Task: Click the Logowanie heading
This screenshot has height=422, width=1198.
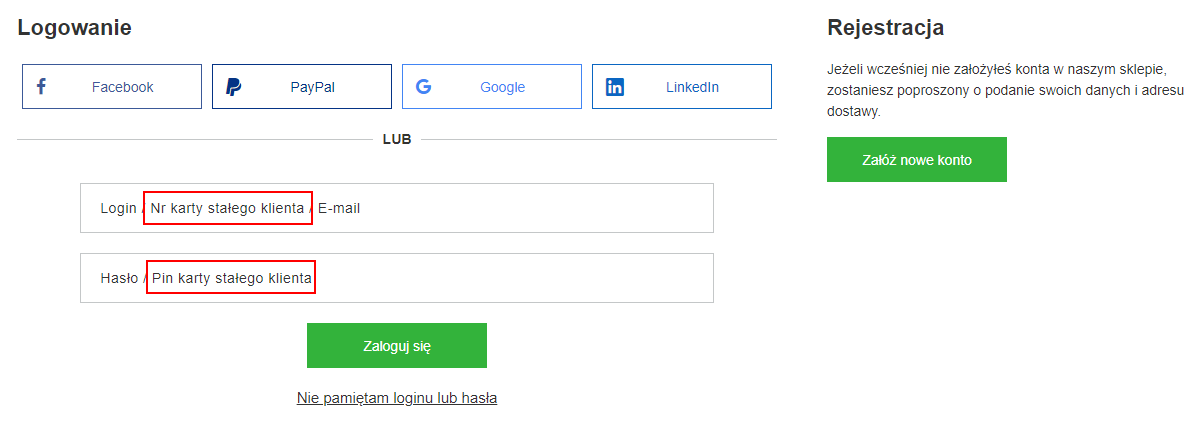Action: (x=74, y=28)
